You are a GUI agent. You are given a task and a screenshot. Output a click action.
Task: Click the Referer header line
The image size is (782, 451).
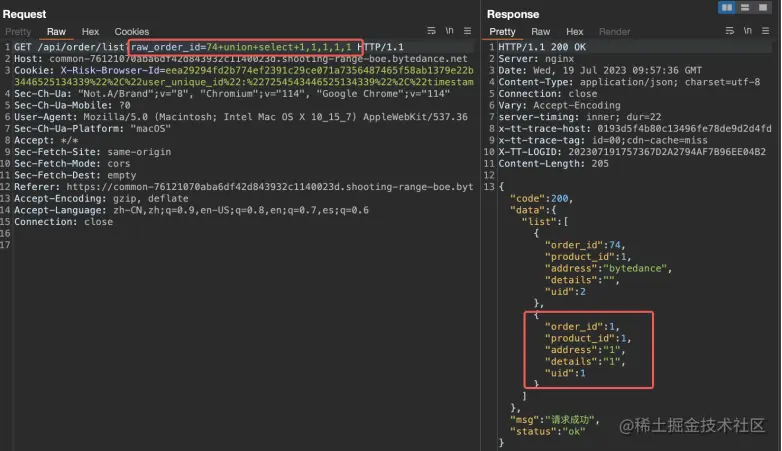pyautogui.click(x=243, y=187)
